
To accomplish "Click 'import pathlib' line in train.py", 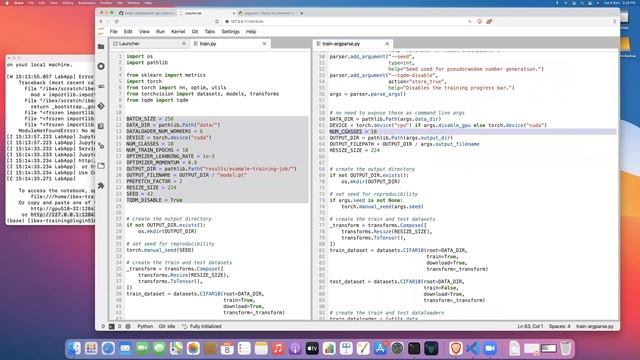I will (147, 62).
